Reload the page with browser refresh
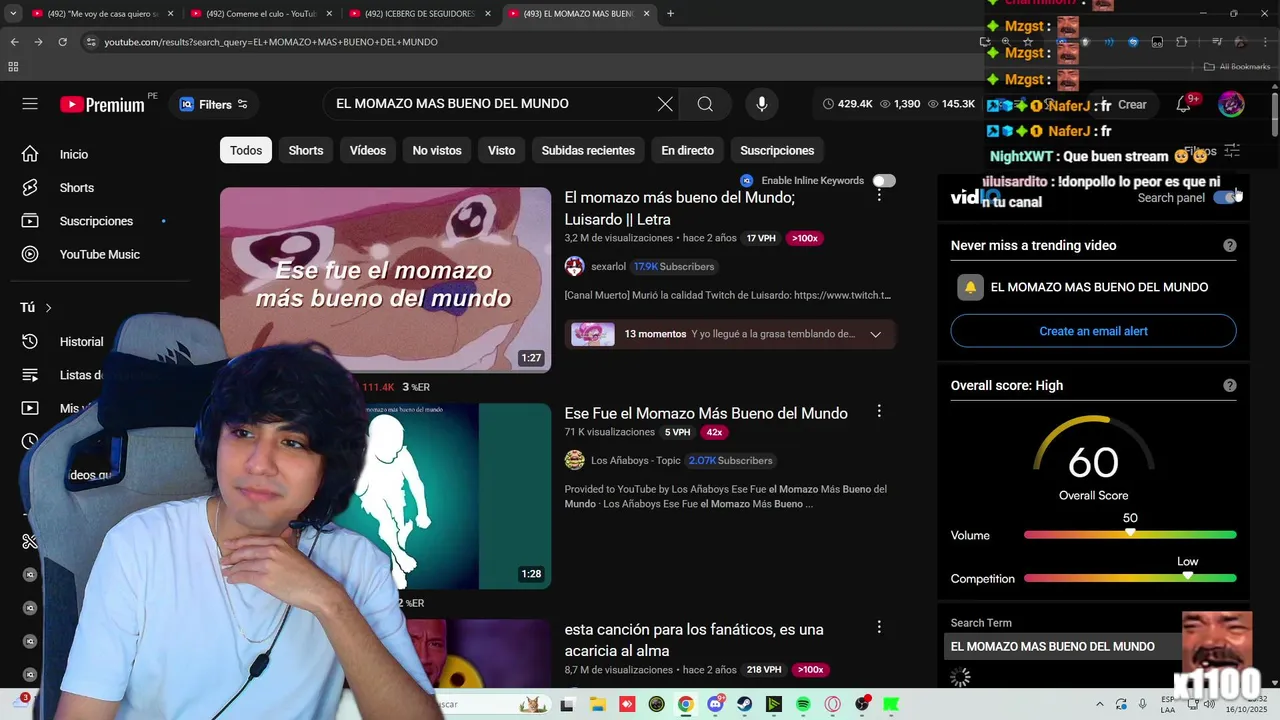1280x720 pixels. click(62, 42)
